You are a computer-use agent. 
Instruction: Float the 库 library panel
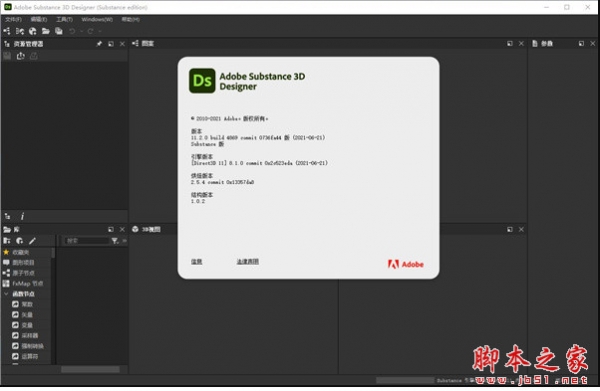pyautogui.click(x=111, y=230)
